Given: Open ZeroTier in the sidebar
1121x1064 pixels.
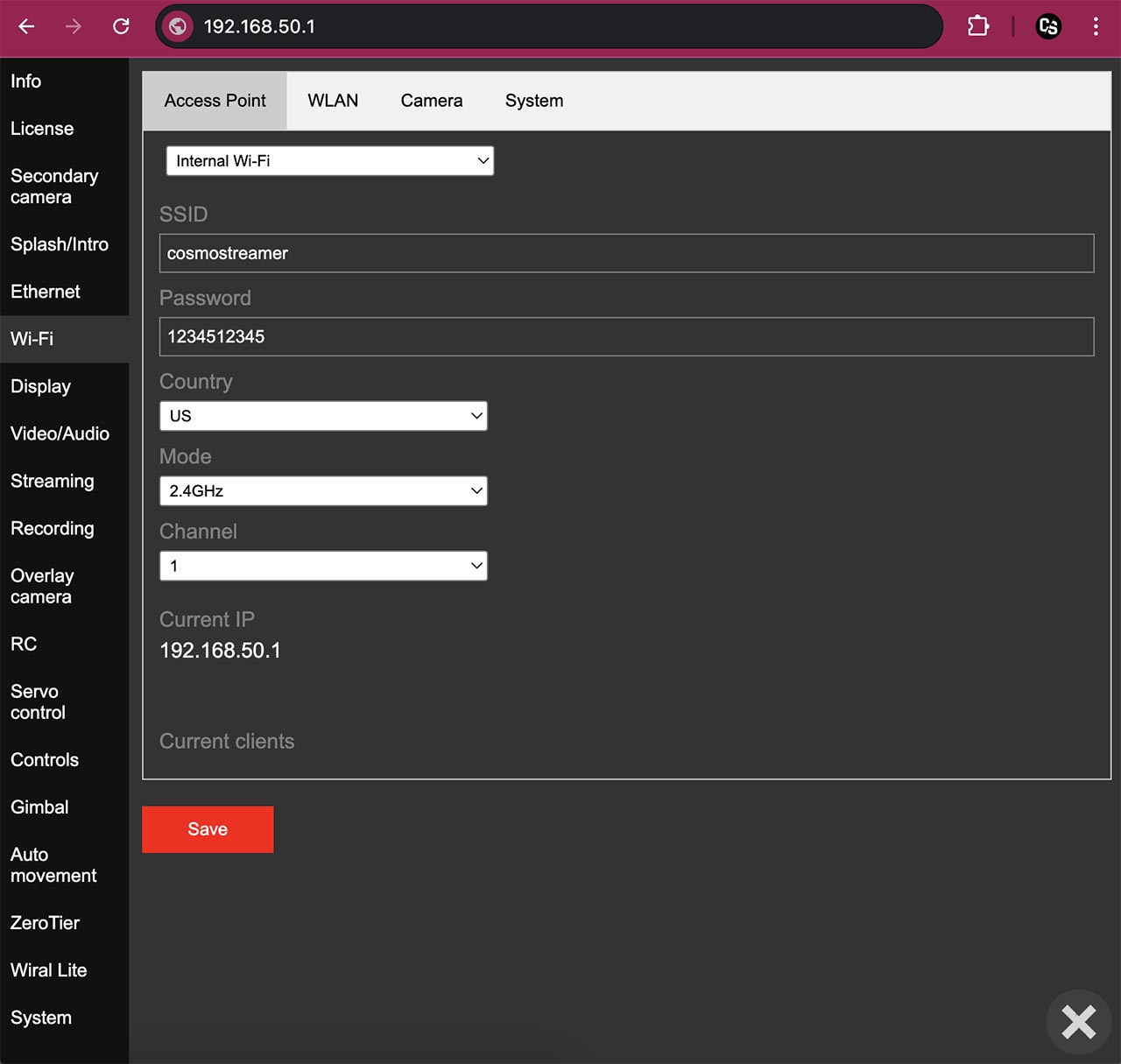Looking at the screenshot, I should coord(64,922).
